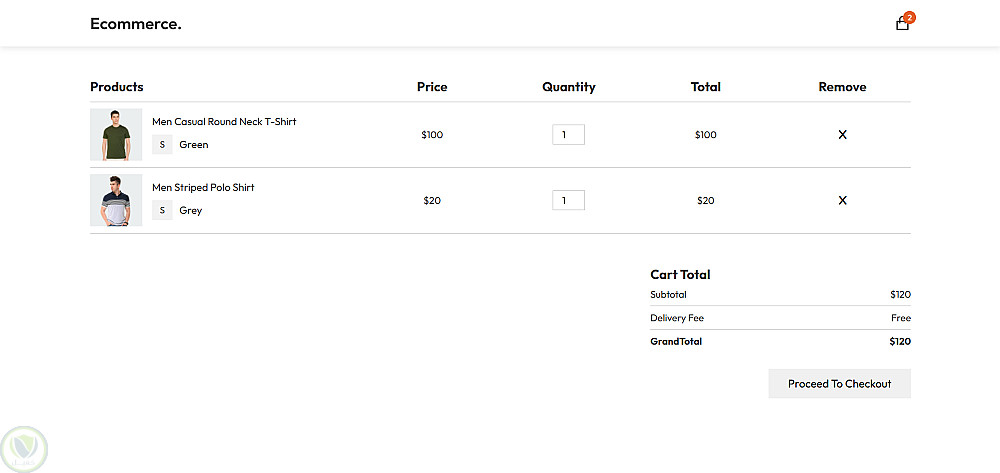Focus the T-Shirt quantity field
Image resolution: width=1000 pixels, height=473 pixels.
[568, 135]
